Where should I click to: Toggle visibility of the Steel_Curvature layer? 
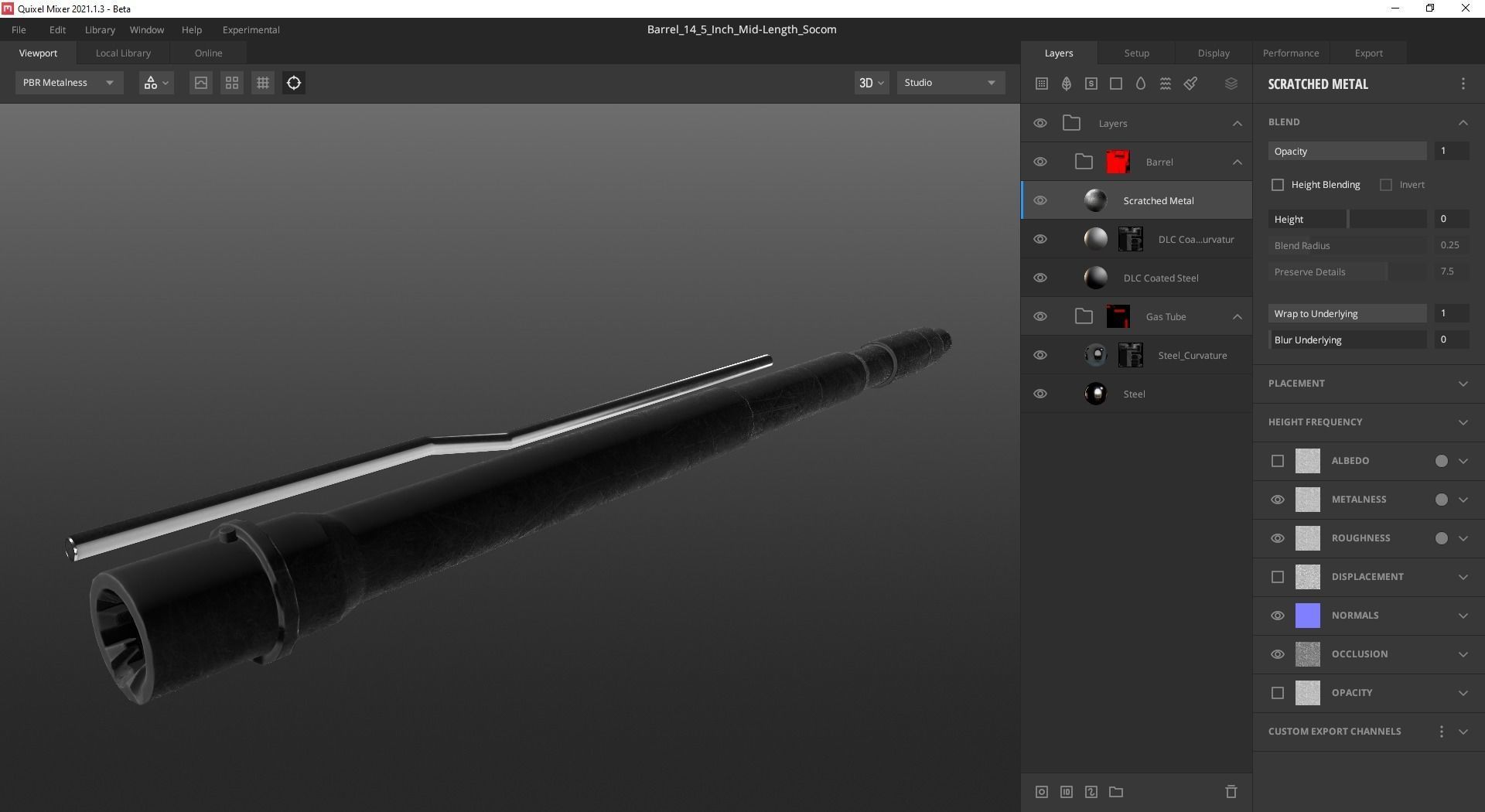coord(1039,355)
